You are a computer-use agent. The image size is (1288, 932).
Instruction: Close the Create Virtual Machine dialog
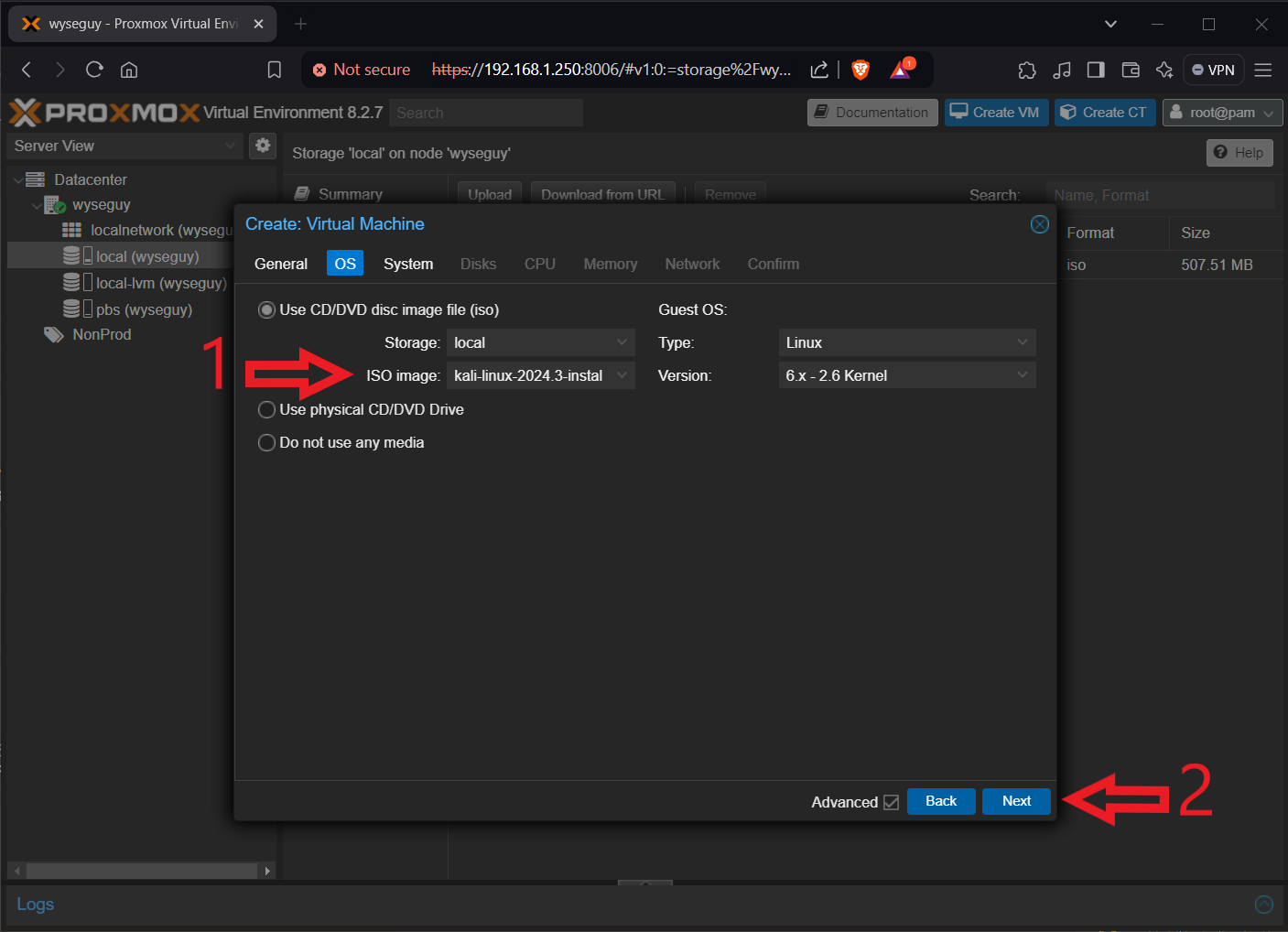[x=1040, y=224]
